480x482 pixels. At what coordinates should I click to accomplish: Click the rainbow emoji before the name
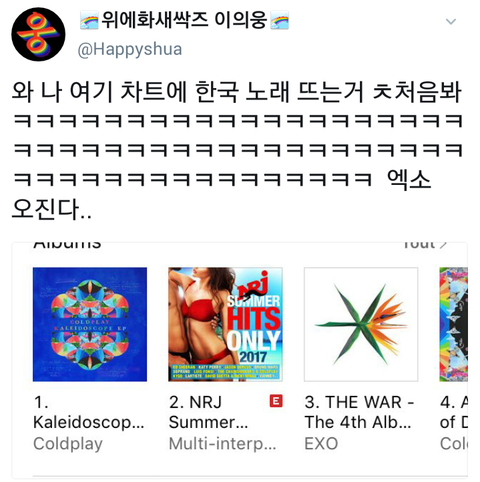[89, 20]
